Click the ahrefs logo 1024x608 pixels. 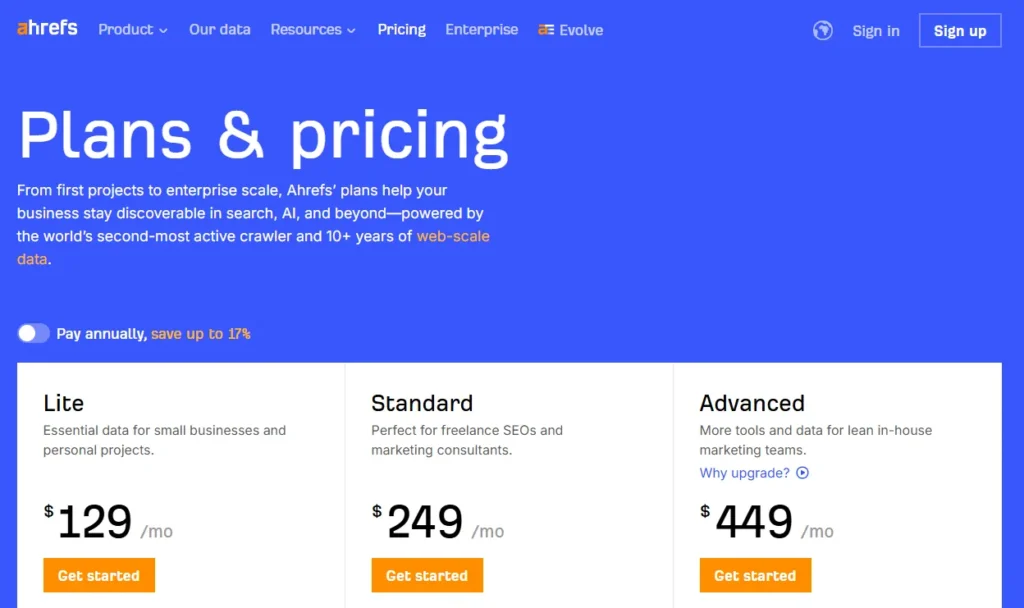pos(46,29)
